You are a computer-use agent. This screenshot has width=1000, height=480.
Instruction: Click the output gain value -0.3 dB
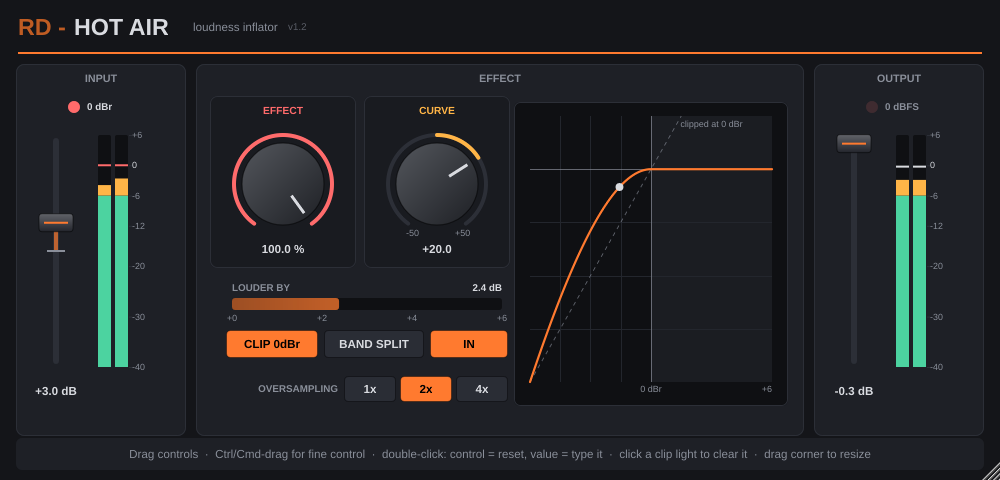click(x=854, y=391)
